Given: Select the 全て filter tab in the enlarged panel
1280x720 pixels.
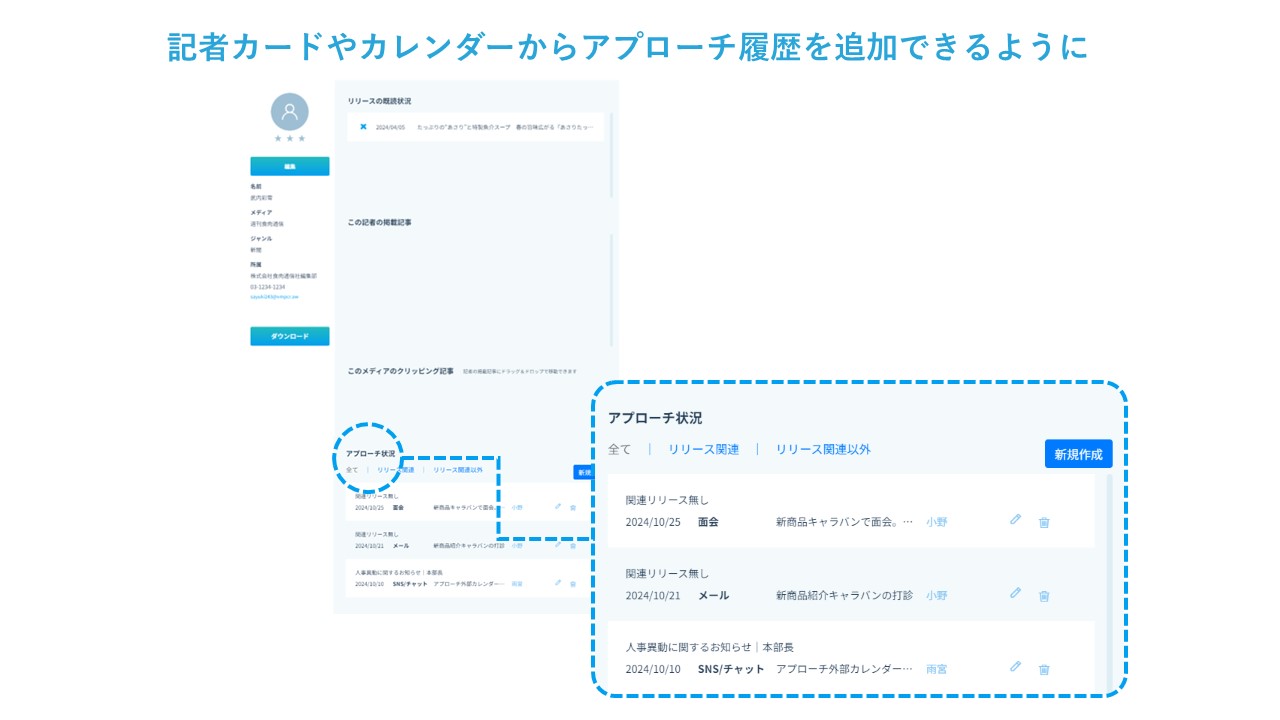Looking at the screenshot, I should pyautogui.click(x=620, y=449).
